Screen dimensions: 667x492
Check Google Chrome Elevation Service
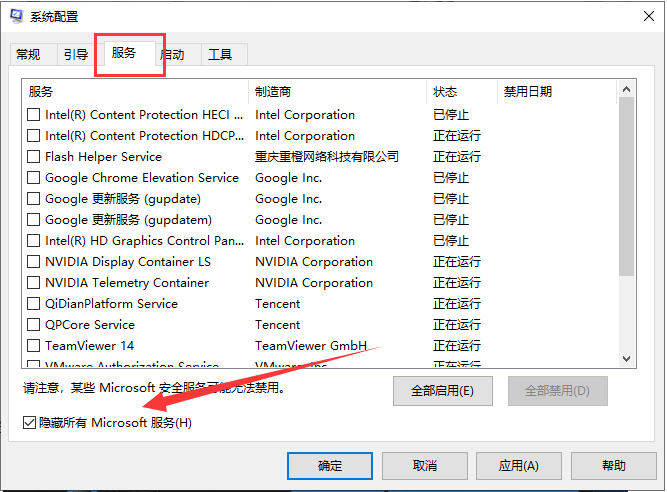pos(34,178)
